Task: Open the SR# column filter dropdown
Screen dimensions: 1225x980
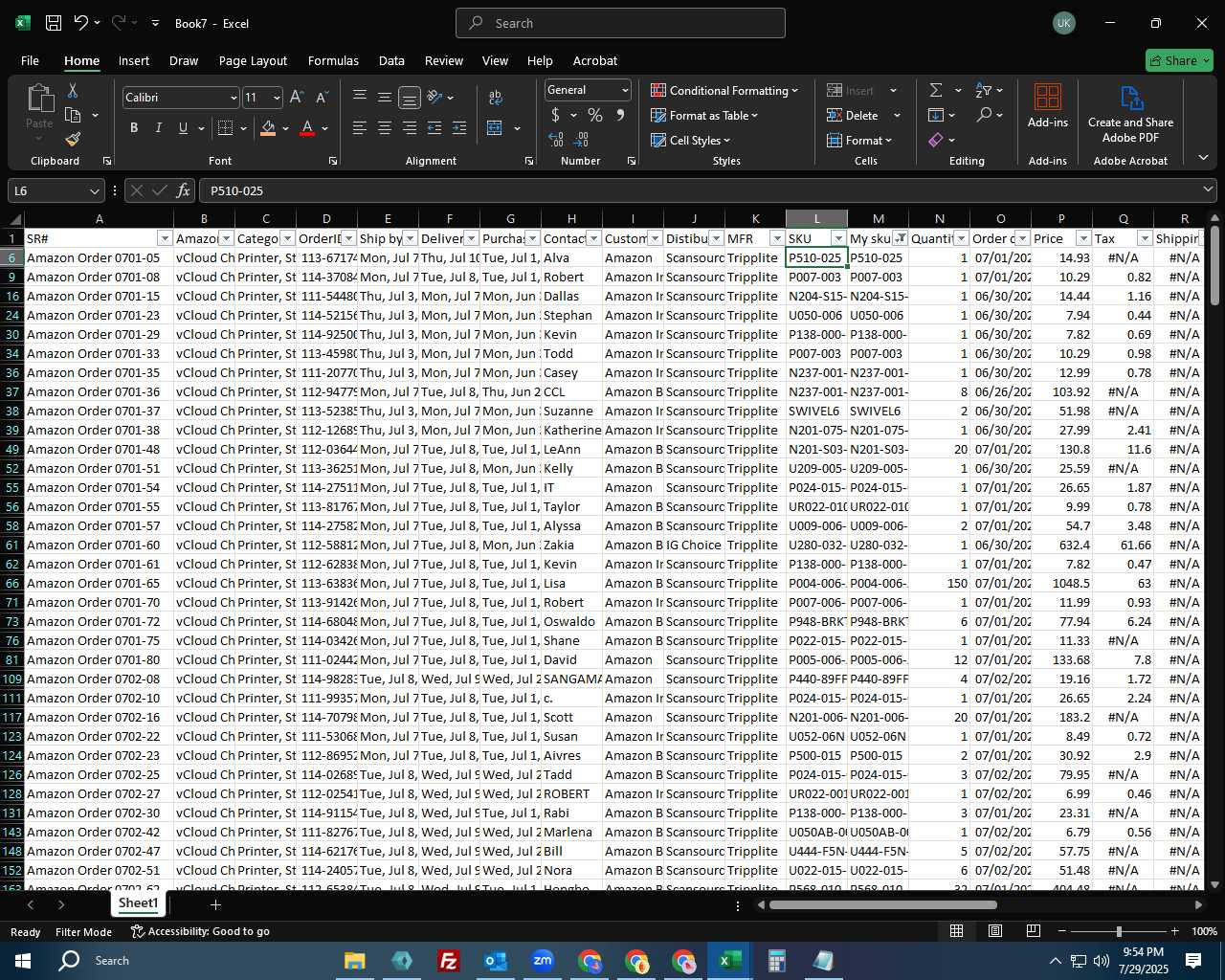Action: point(165,238)
